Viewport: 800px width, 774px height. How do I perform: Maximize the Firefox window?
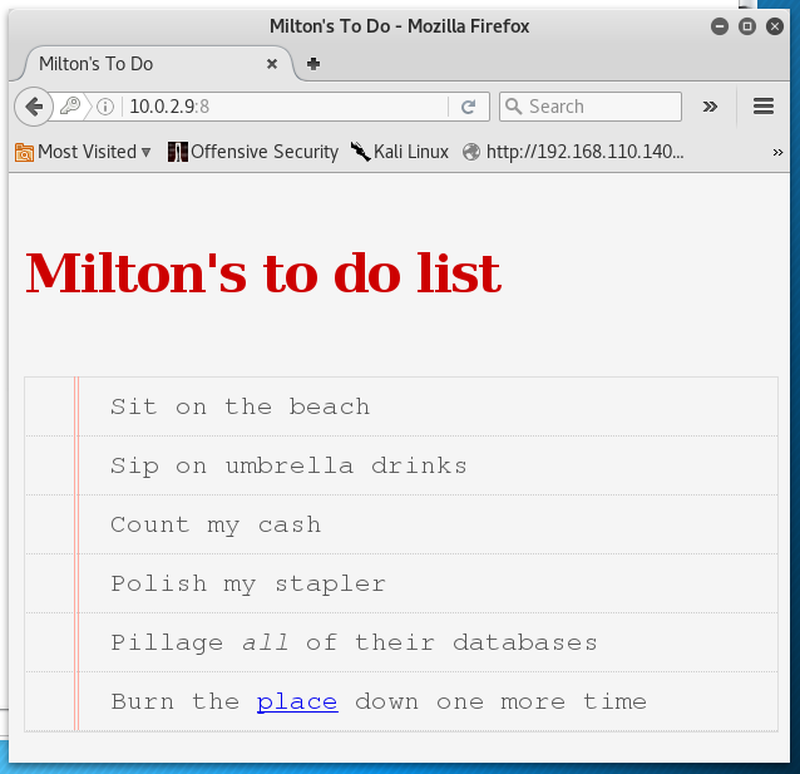tap(747, 27)
